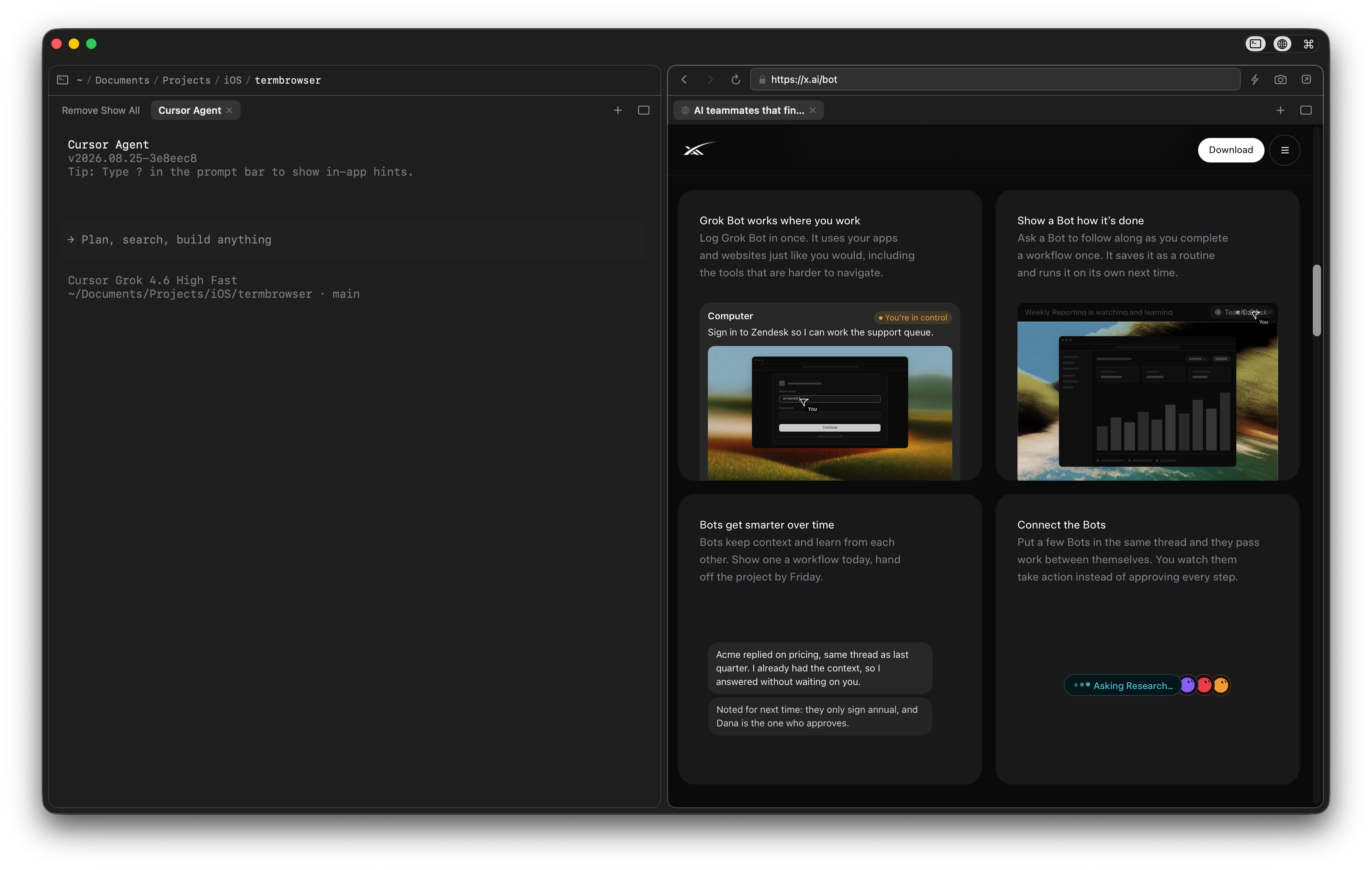This screenshot has width=1372, height=870.
Task: Click the Zendesk sign-in demo thumbnail
Action: [830, 413]
